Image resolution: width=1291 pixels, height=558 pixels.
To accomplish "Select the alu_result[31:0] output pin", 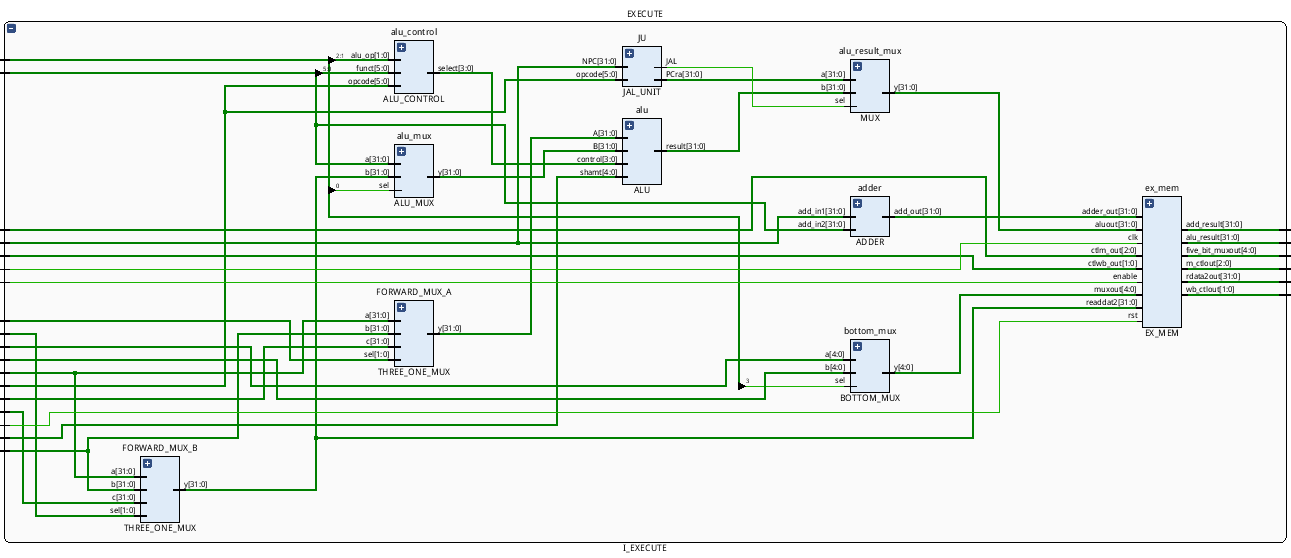I will [1212, 237].
